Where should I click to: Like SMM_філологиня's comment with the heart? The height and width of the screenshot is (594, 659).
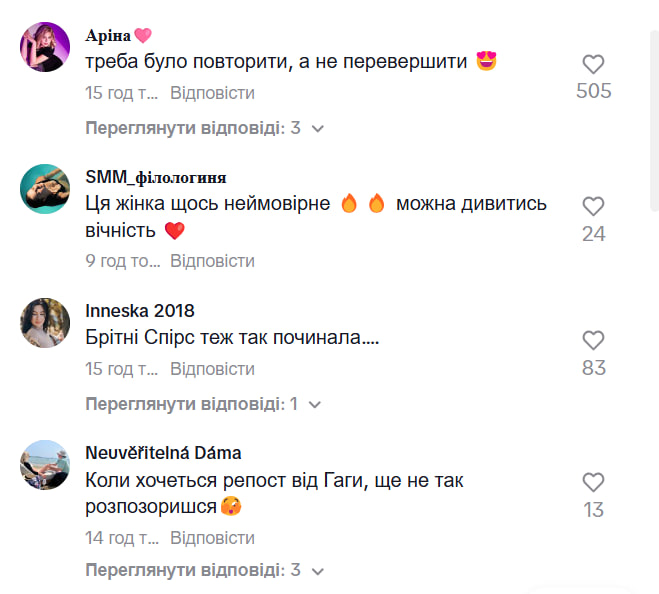click(x=593, y=207)
